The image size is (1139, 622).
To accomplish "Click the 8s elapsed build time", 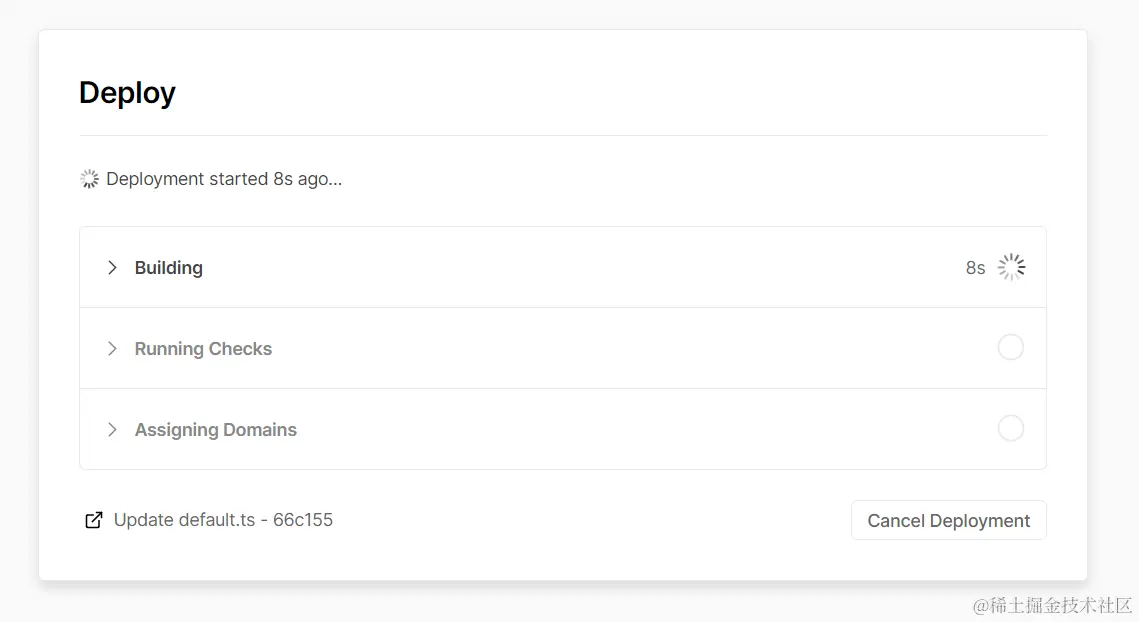I will click(976, 268).
